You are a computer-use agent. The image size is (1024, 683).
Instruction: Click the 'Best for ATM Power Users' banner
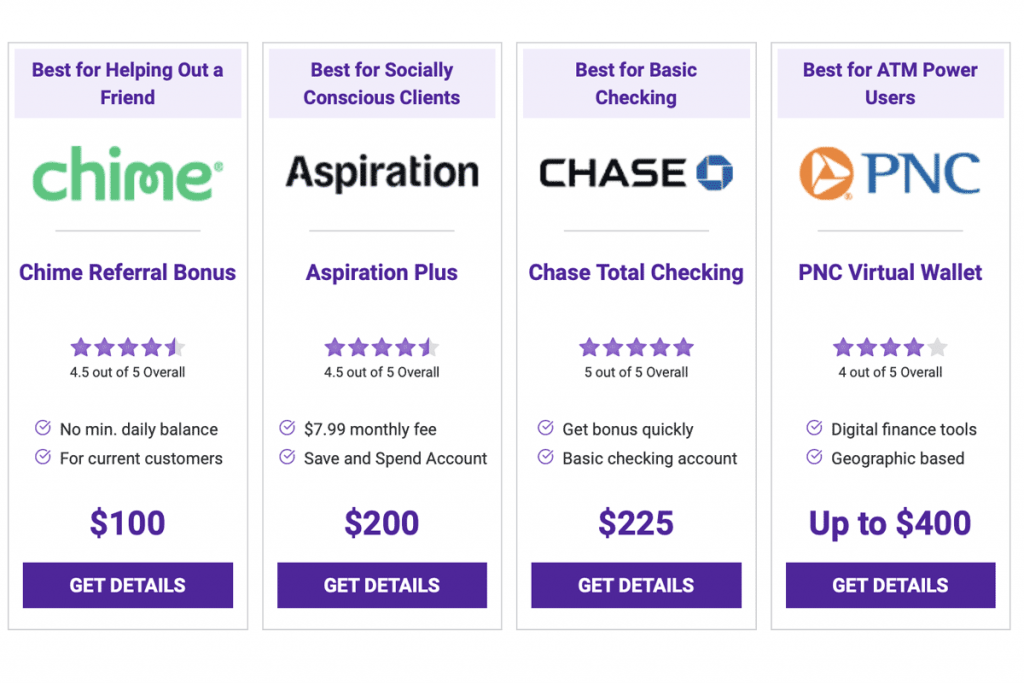pyautogui.click(x=889, y=84)
